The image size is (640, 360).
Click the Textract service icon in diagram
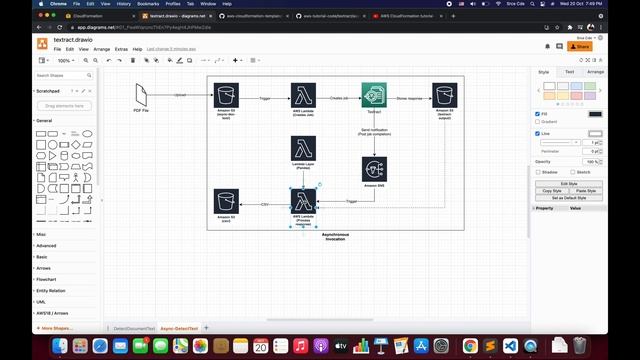[x=374, y=95]
